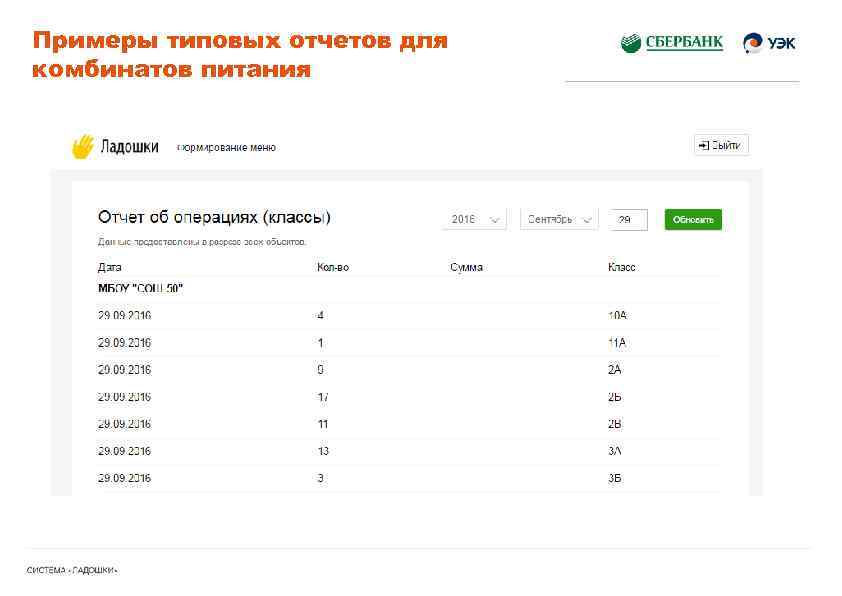Click the Выйти menu option

pos(723,144)
